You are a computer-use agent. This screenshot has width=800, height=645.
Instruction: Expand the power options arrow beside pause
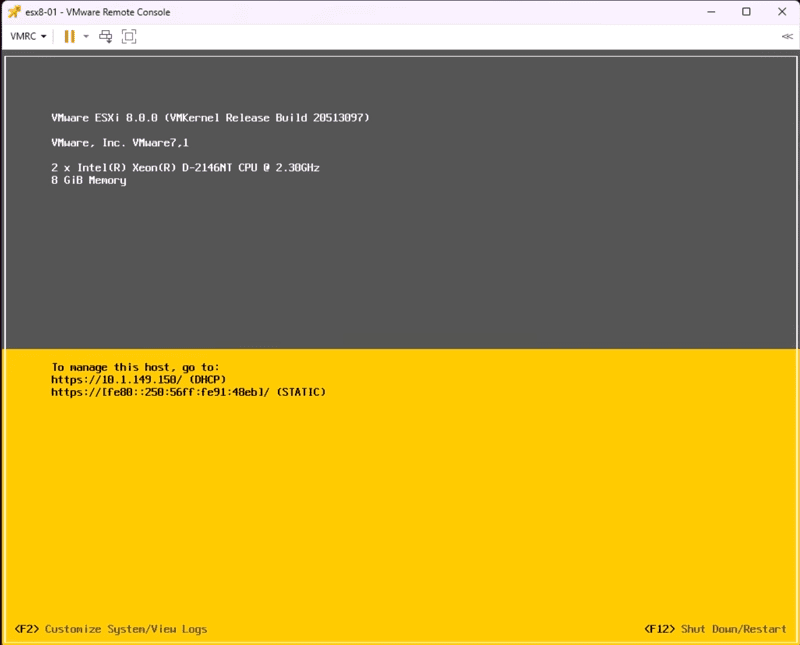click(x=86, y=36)
